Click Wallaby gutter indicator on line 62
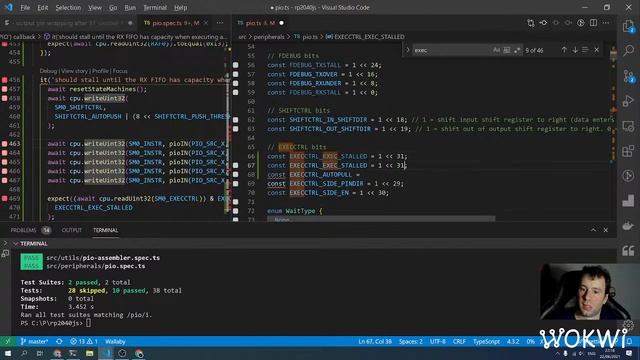Screen dimensions: 640x360 (236, 120)
